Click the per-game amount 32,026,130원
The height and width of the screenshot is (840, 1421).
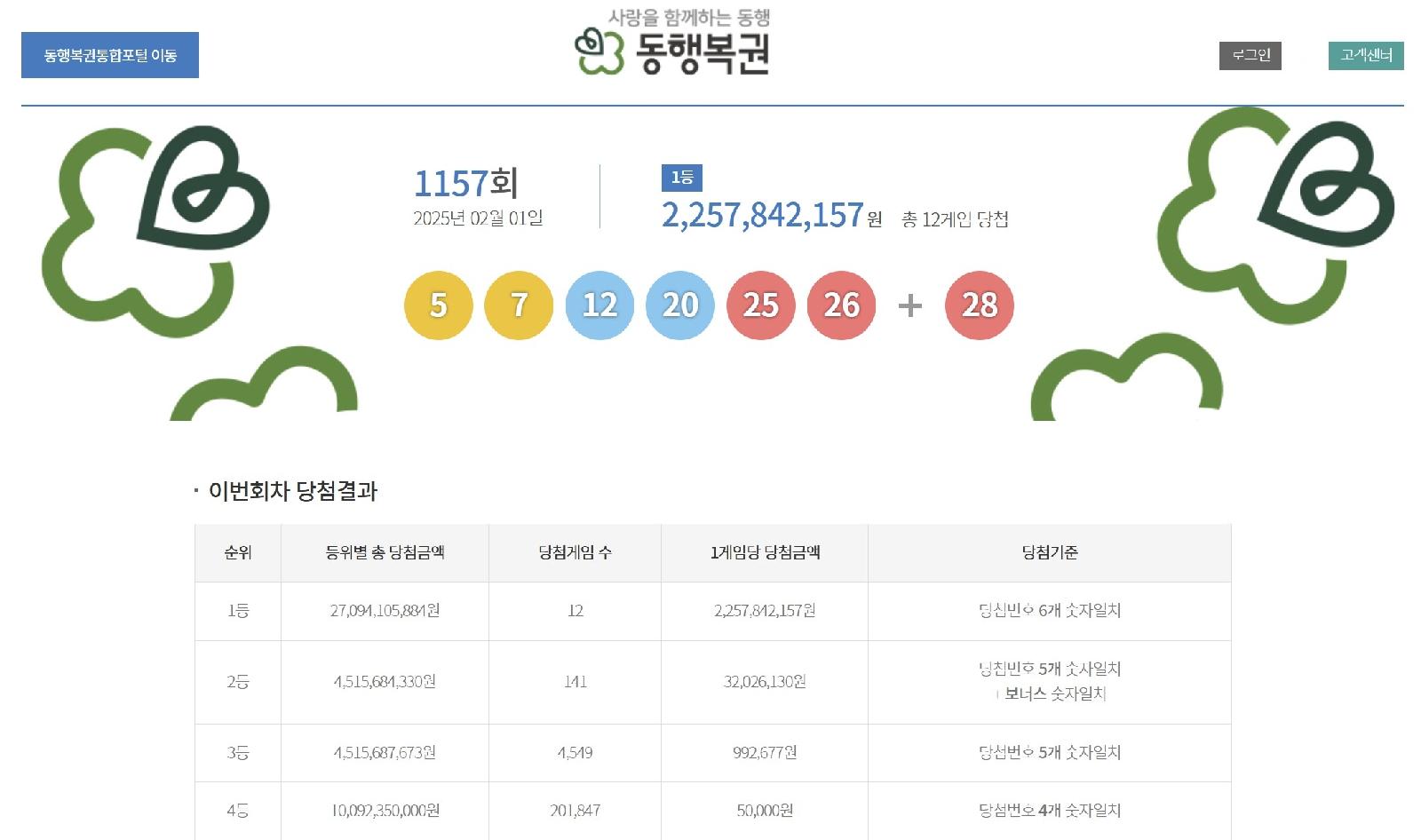point(765,682)
